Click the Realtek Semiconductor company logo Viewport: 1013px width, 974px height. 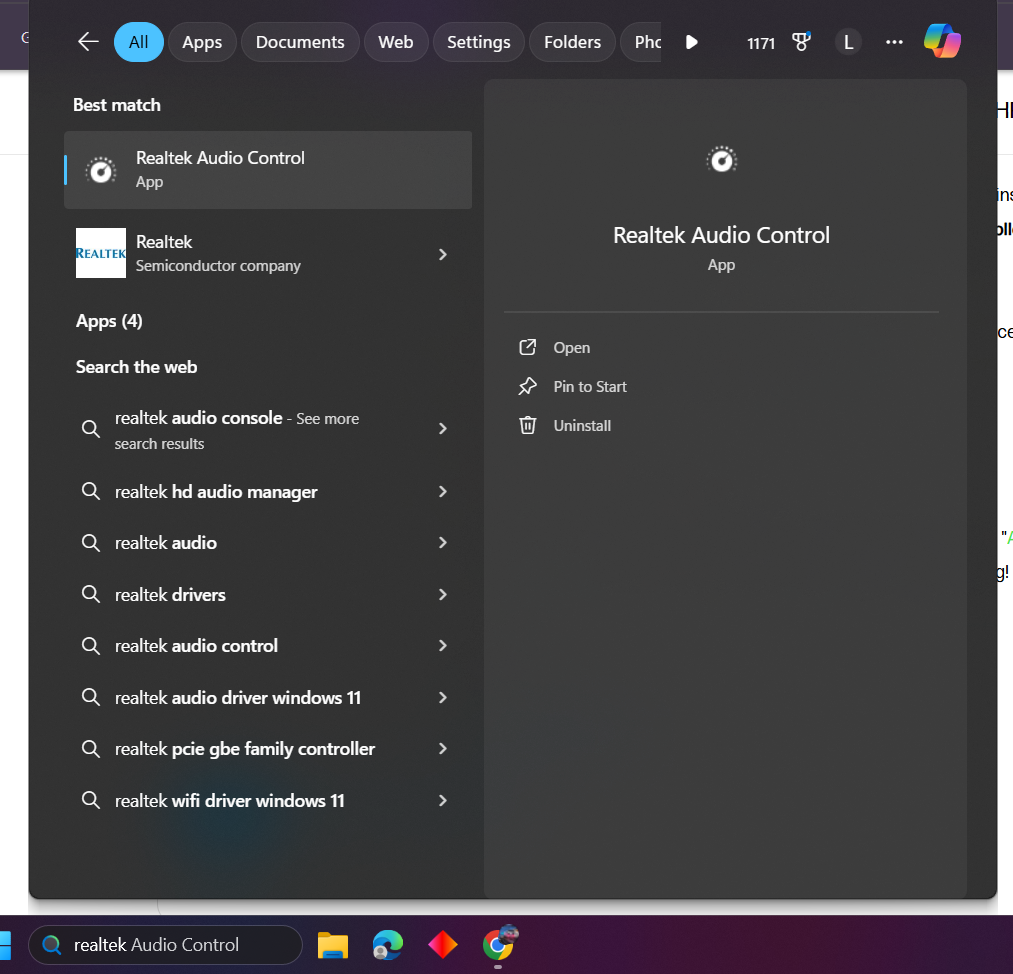[100, 253]
